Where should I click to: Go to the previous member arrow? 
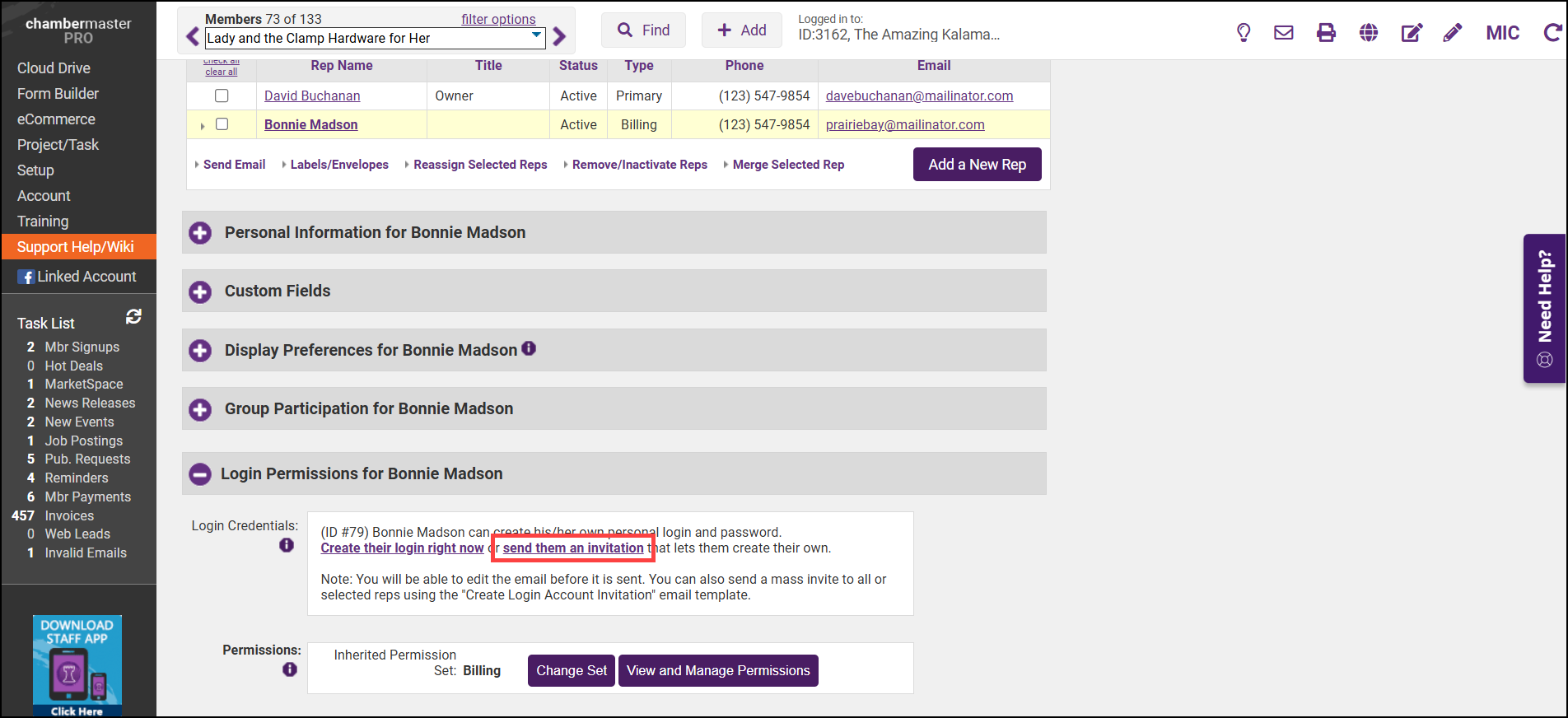[193, 37]
